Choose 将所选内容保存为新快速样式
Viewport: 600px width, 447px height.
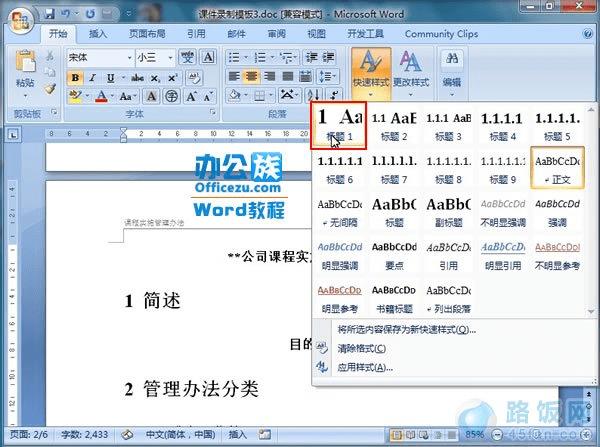pyautogui.click(x=407, y=330)
